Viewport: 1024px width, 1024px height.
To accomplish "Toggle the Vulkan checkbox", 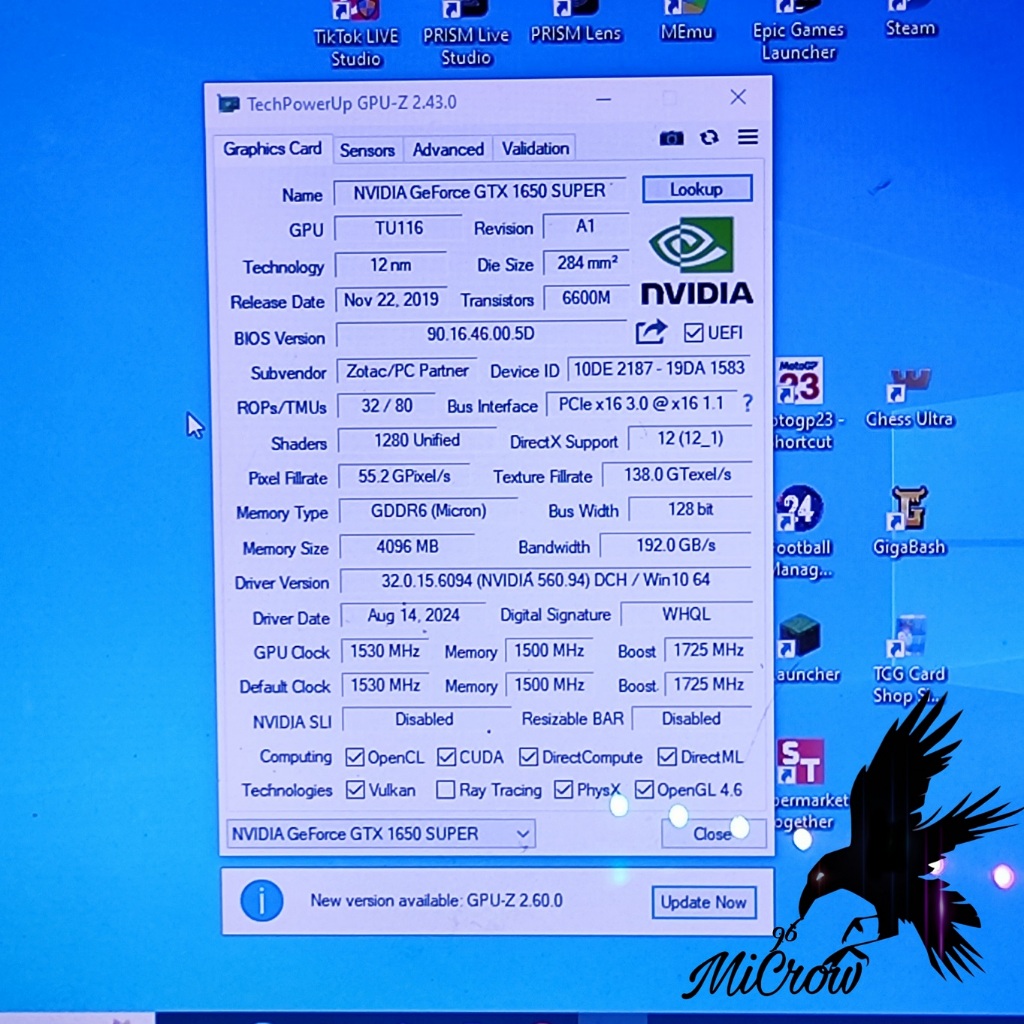I will (x=355, y=790).
